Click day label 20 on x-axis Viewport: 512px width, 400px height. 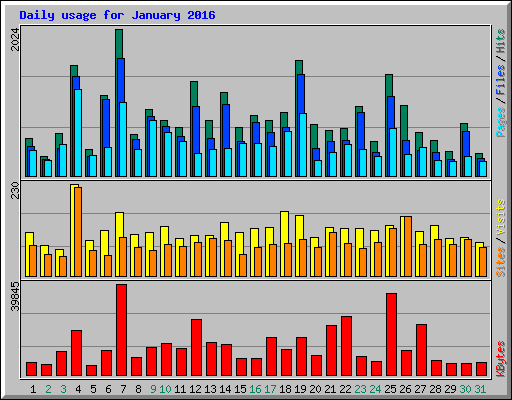(x=315, y=389)
